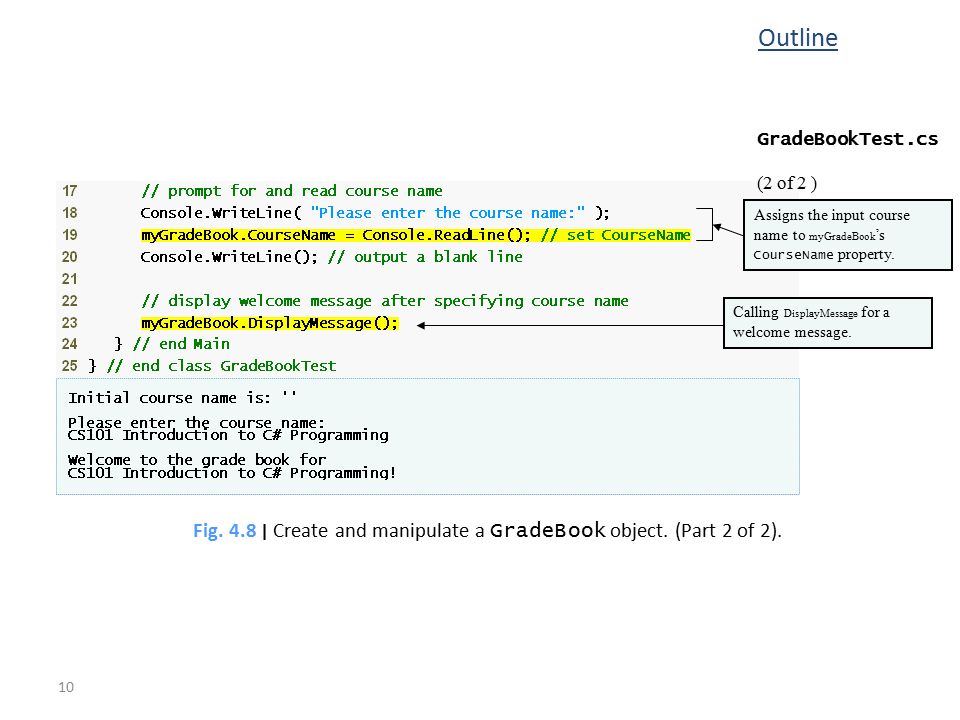960x720 pixels.
Task: Click caption 'Create and manipulate a GradeBook object'
Action: click(x=469, y=530)
